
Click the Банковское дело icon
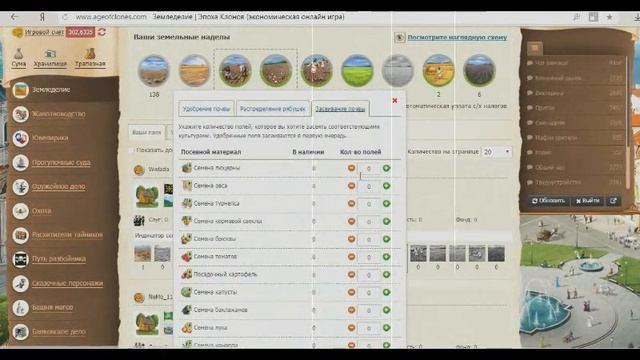(20, 332)
